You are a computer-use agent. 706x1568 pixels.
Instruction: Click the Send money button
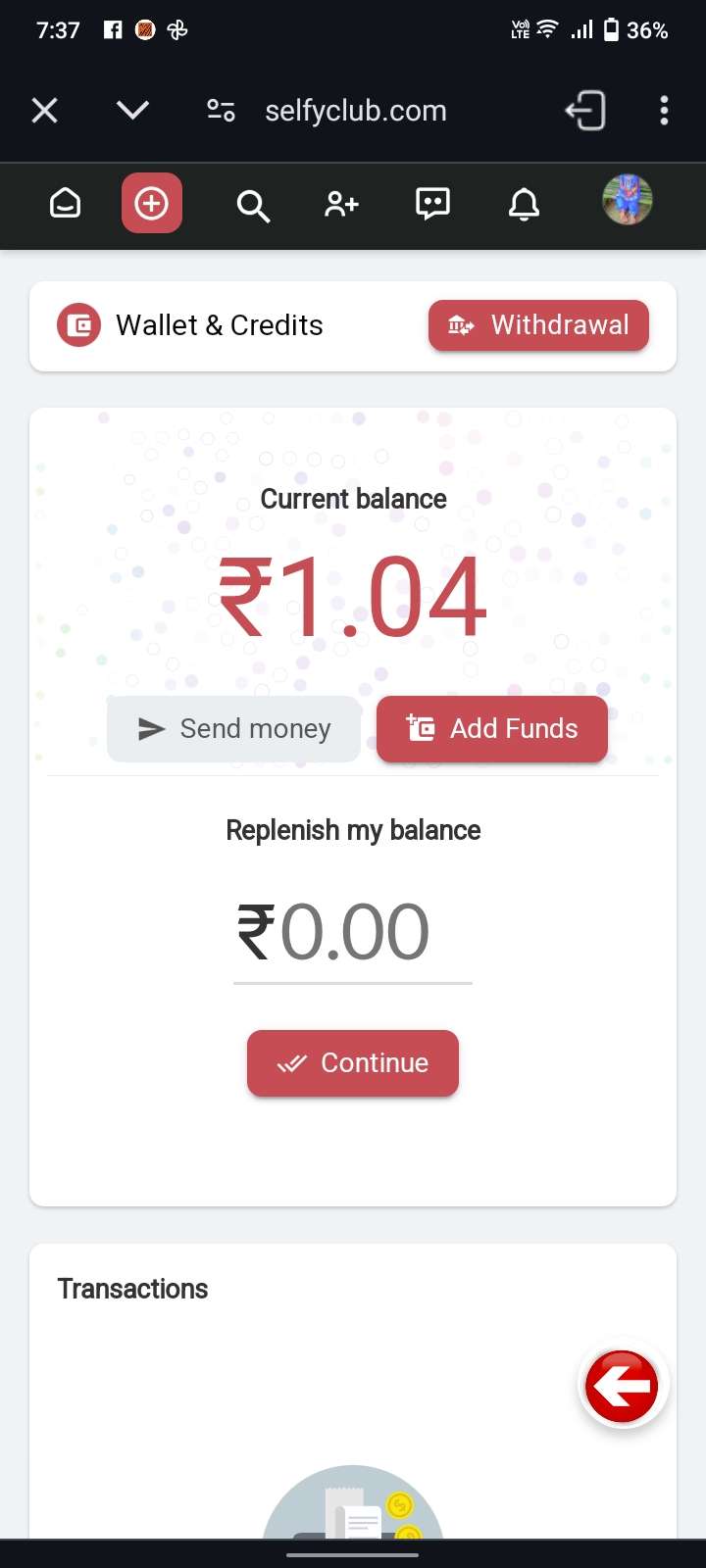tap(233, 729)
